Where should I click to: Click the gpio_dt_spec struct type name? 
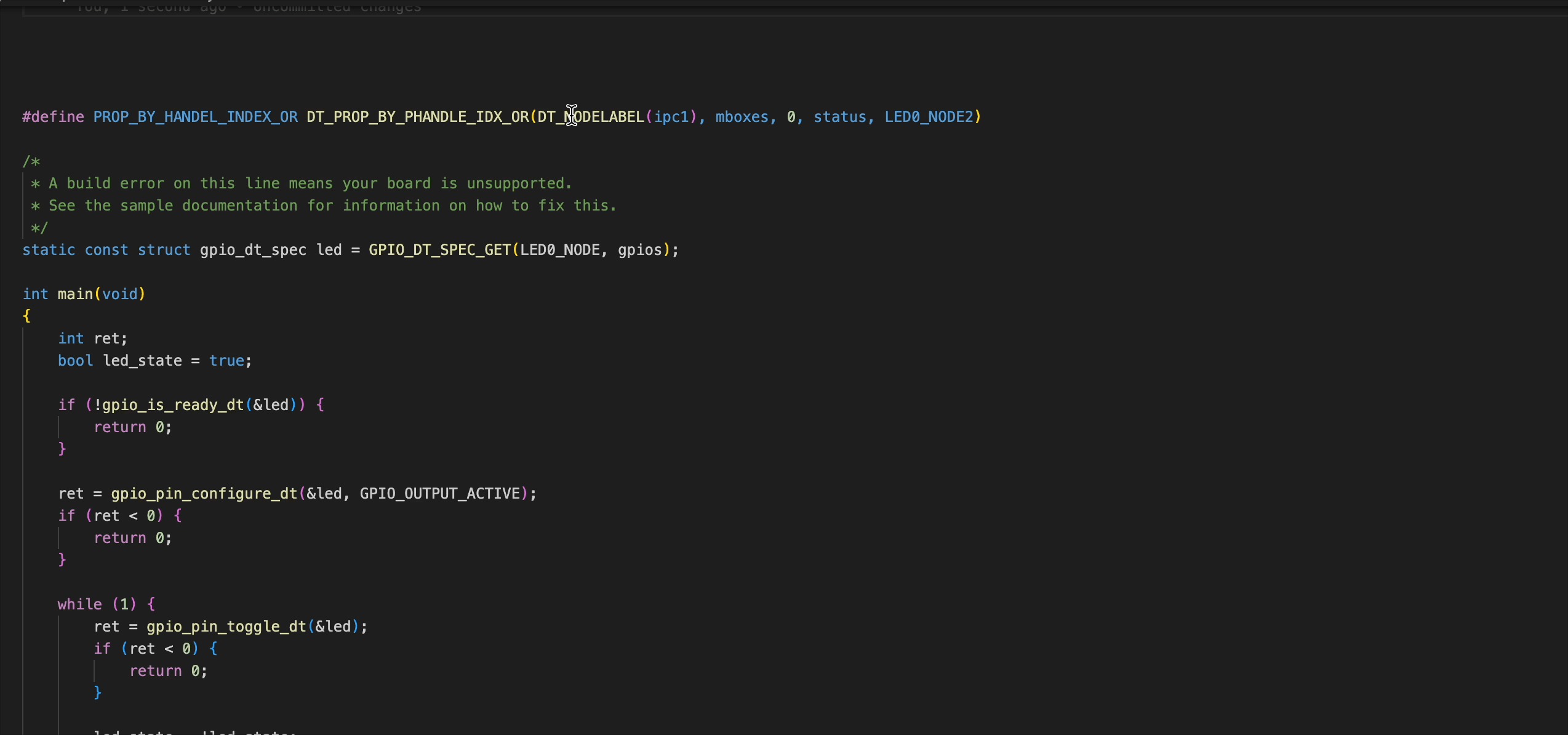252,250
